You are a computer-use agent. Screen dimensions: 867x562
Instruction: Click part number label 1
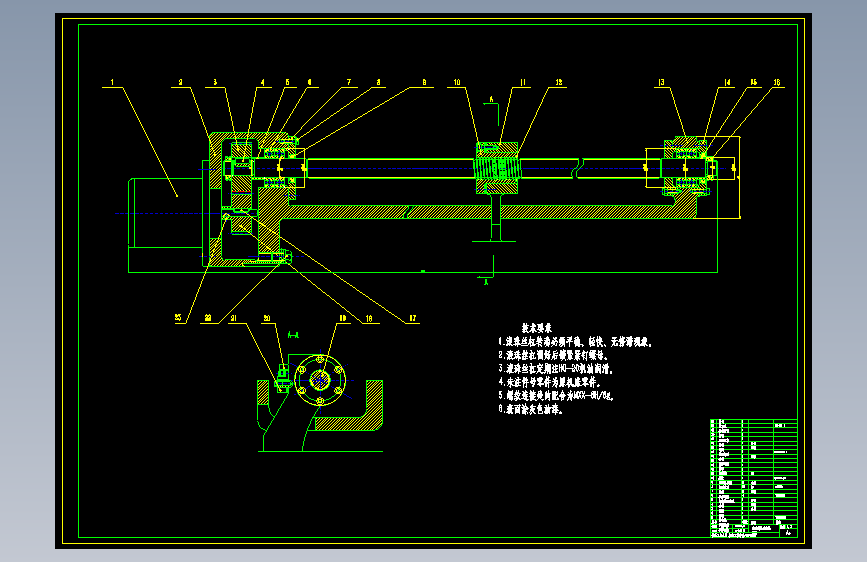click(112, 82)
